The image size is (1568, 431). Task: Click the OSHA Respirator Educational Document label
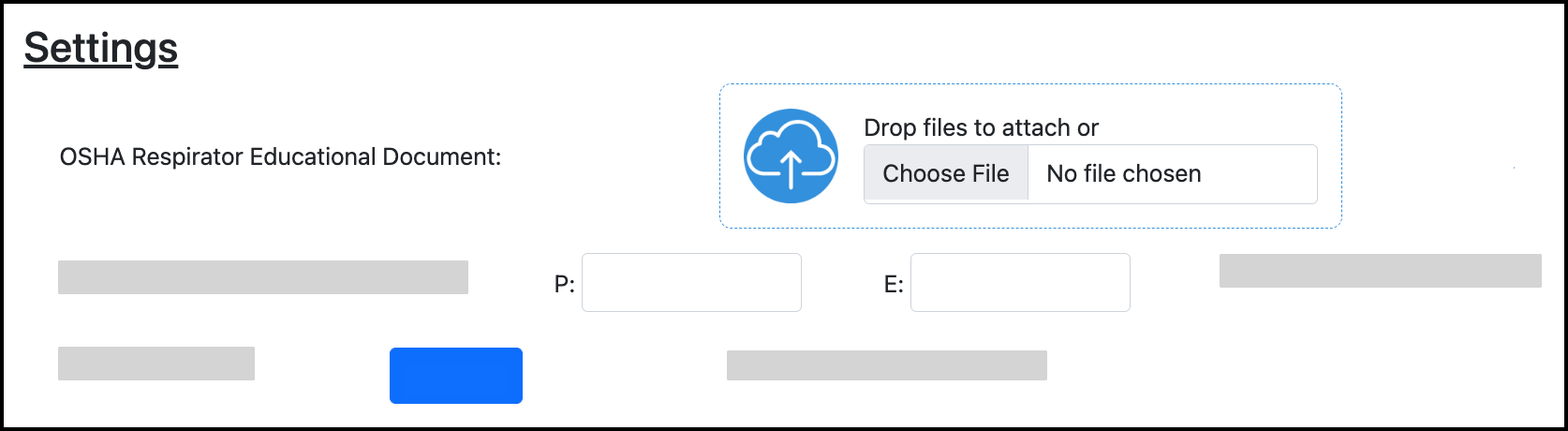pyautogui.click(x=280, y=157)
